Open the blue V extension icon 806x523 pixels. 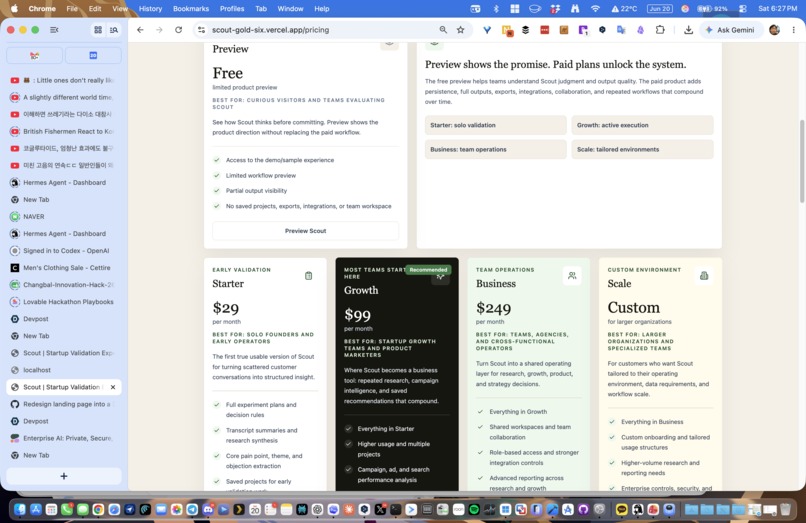487,30
